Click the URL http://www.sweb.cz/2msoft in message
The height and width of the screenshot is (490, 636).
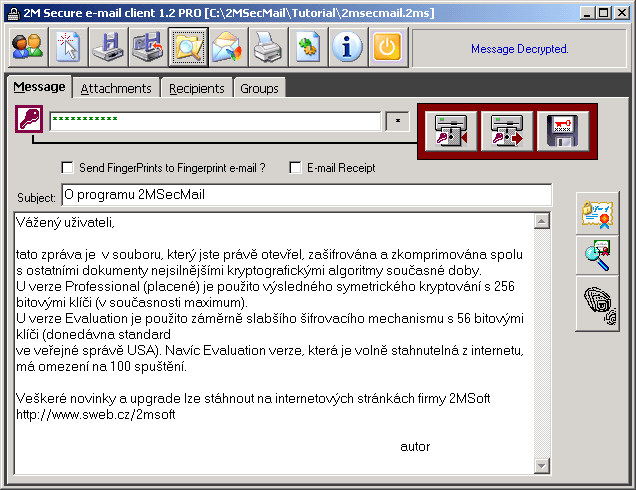coord(96,415)
